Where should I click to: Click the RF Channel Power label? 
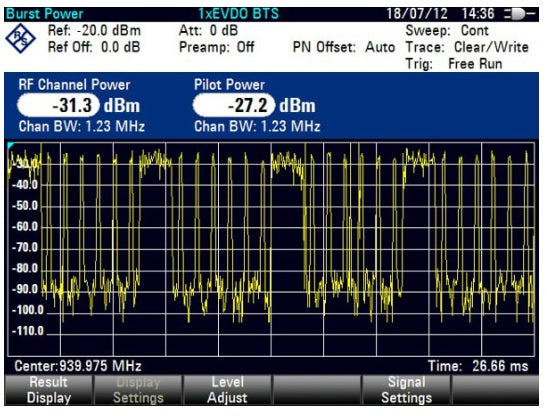point(74,85)
